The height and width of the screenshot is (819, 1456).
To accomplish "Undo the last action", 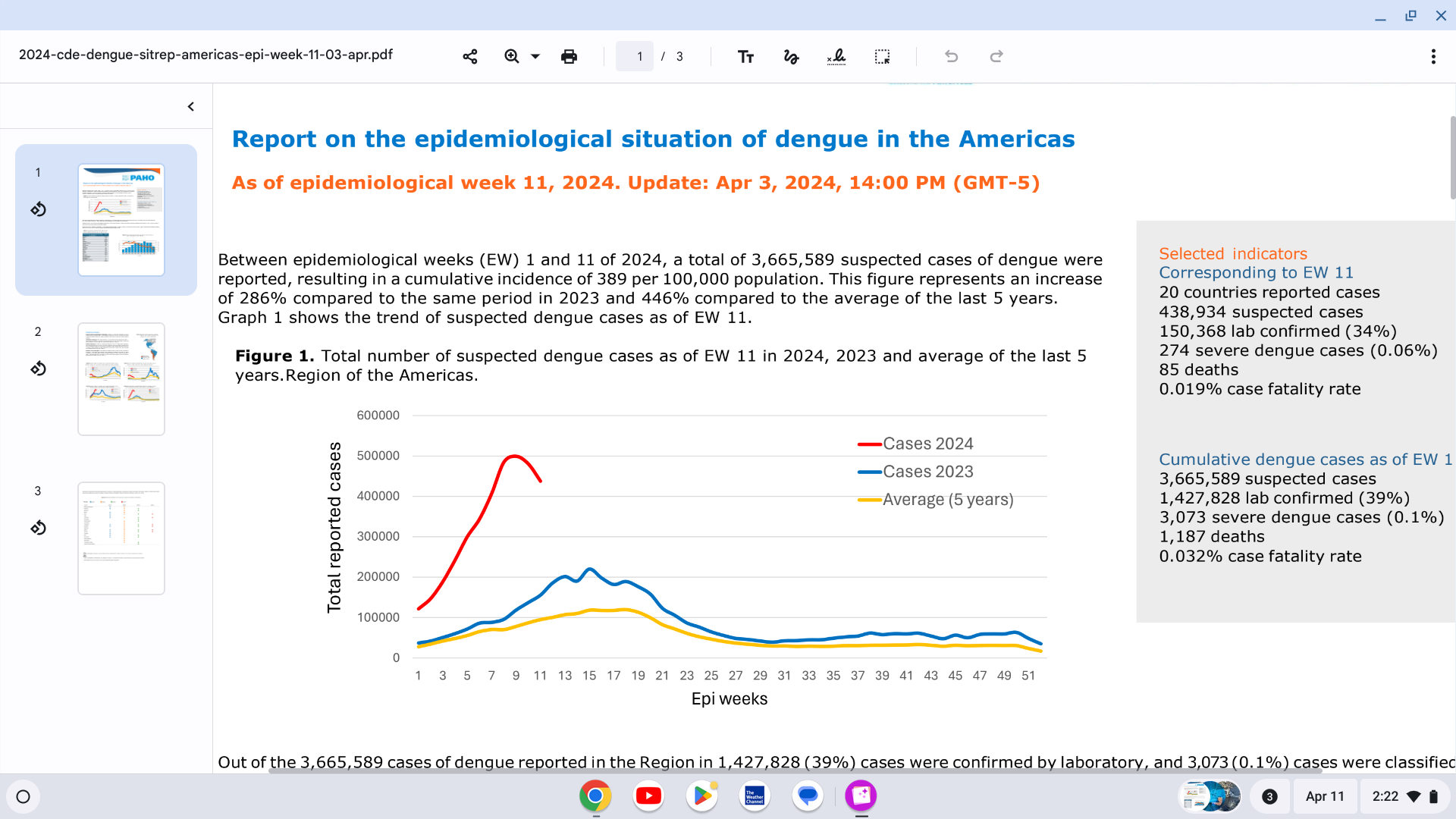I will (x=951, y=57).
